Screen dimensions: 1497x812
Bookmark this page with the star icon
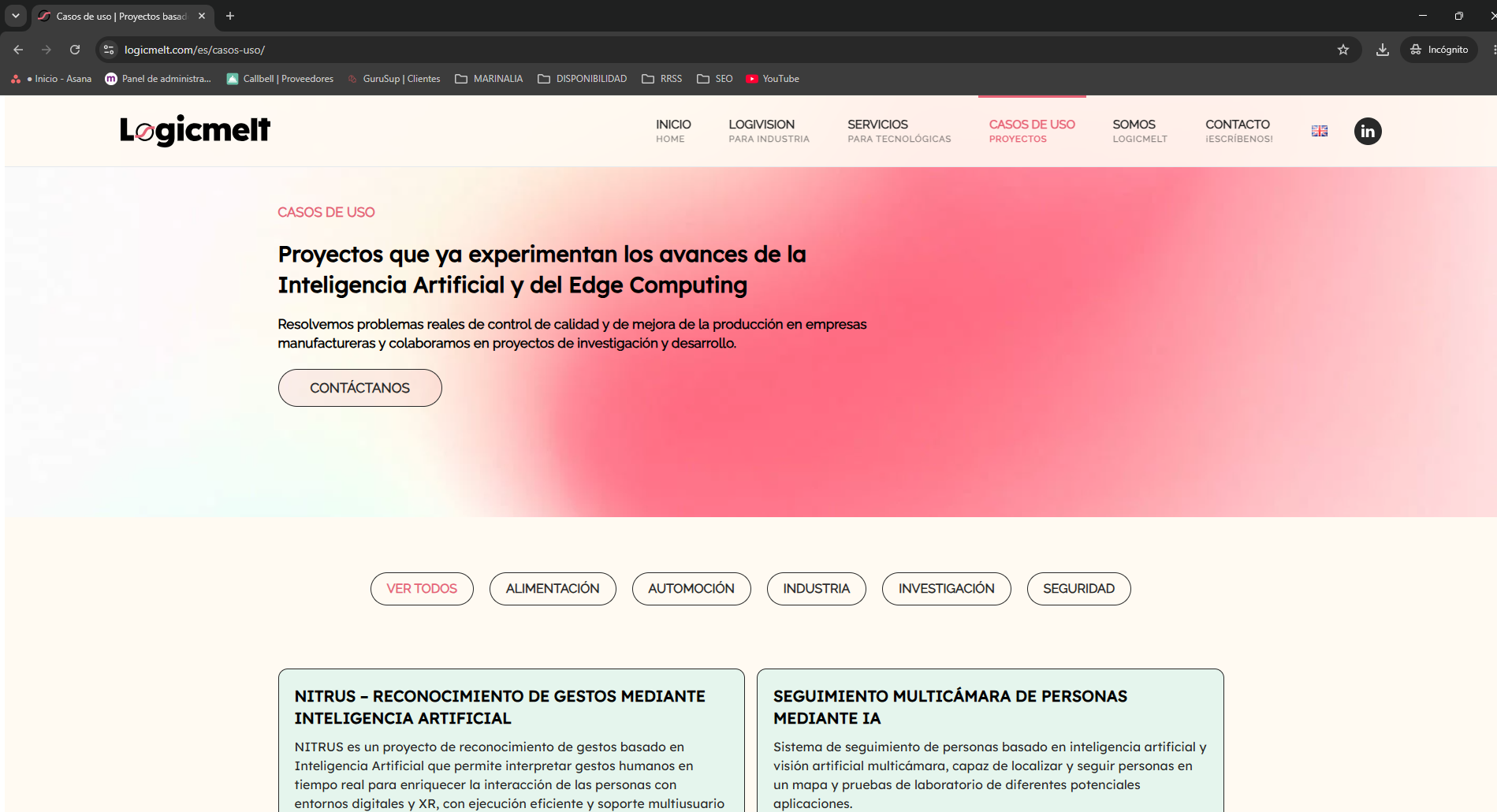(1343, 50)
